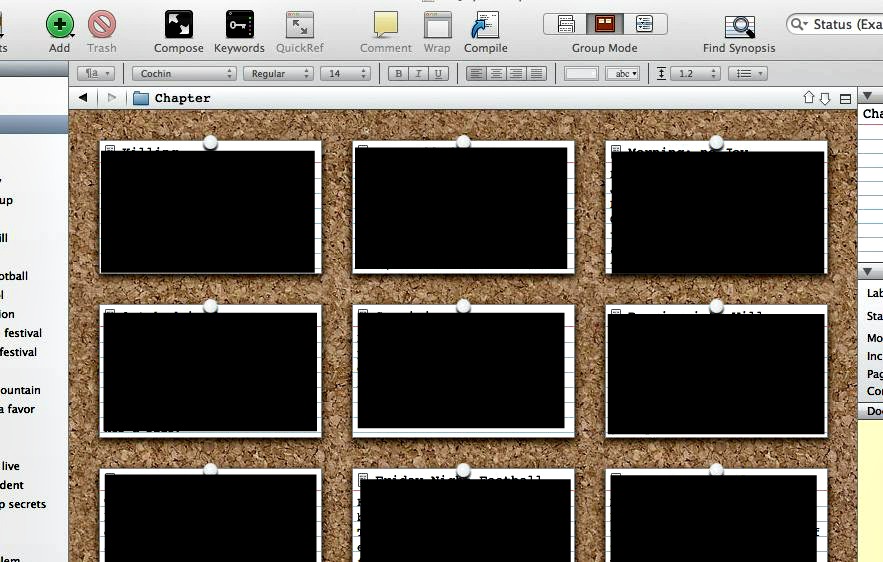This screenshot has height=562, width=883.
Task: Go back with the left navigation arrow
Action: [x=83, y=97]
